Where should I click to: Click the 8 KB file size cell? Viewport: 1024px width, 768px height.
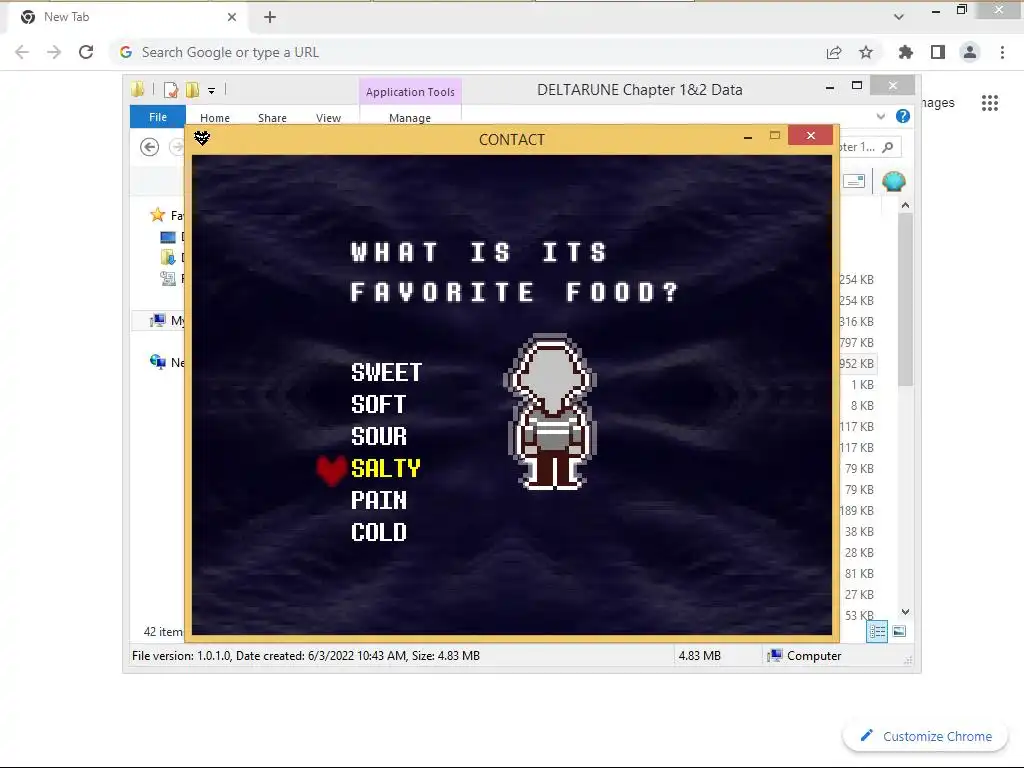tap(862, 406)
